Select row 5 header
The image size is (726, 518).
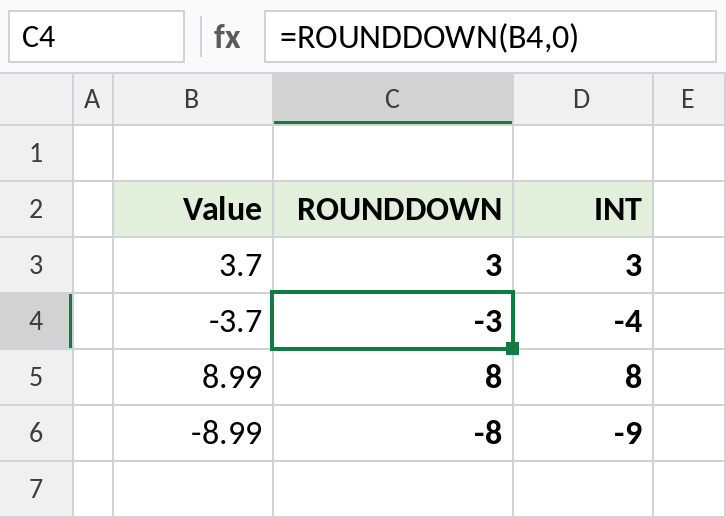(x=36, y=377)
